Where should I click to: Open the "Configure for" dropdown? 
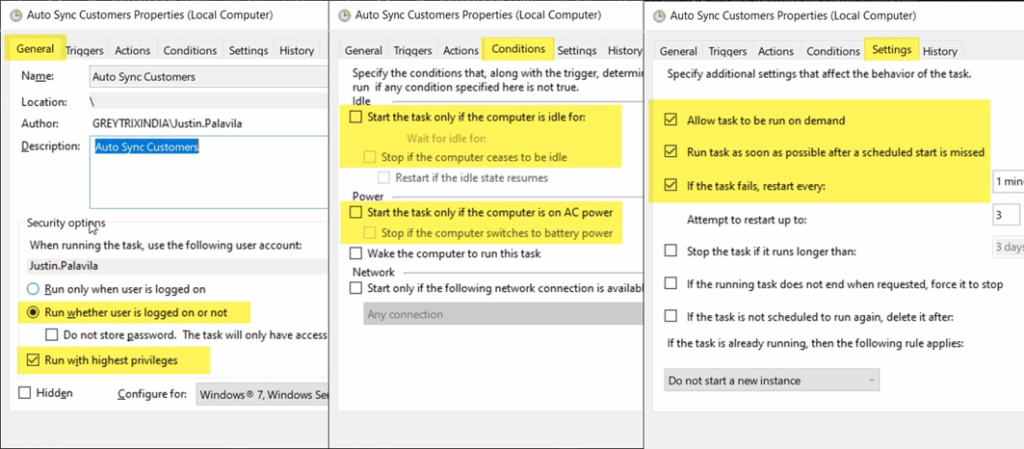tap(260, 394)
